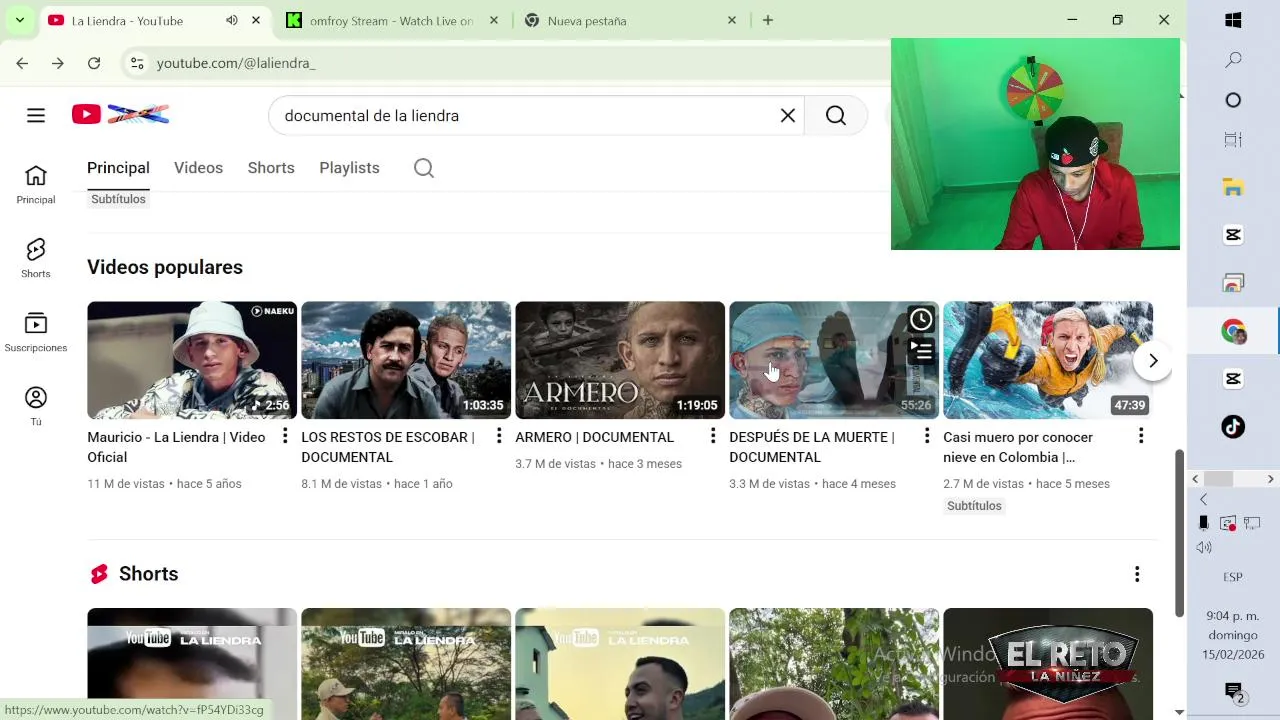This screenshot has height=720, width=1280.
Task: Add Después de la Muerte to queue
Action: point(921,351)
